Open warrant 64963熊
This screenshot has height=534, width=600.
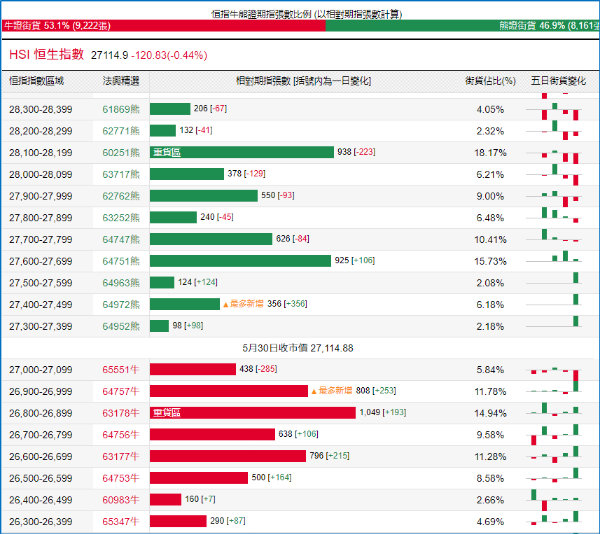pyautogui.click(x=121, y=283)
